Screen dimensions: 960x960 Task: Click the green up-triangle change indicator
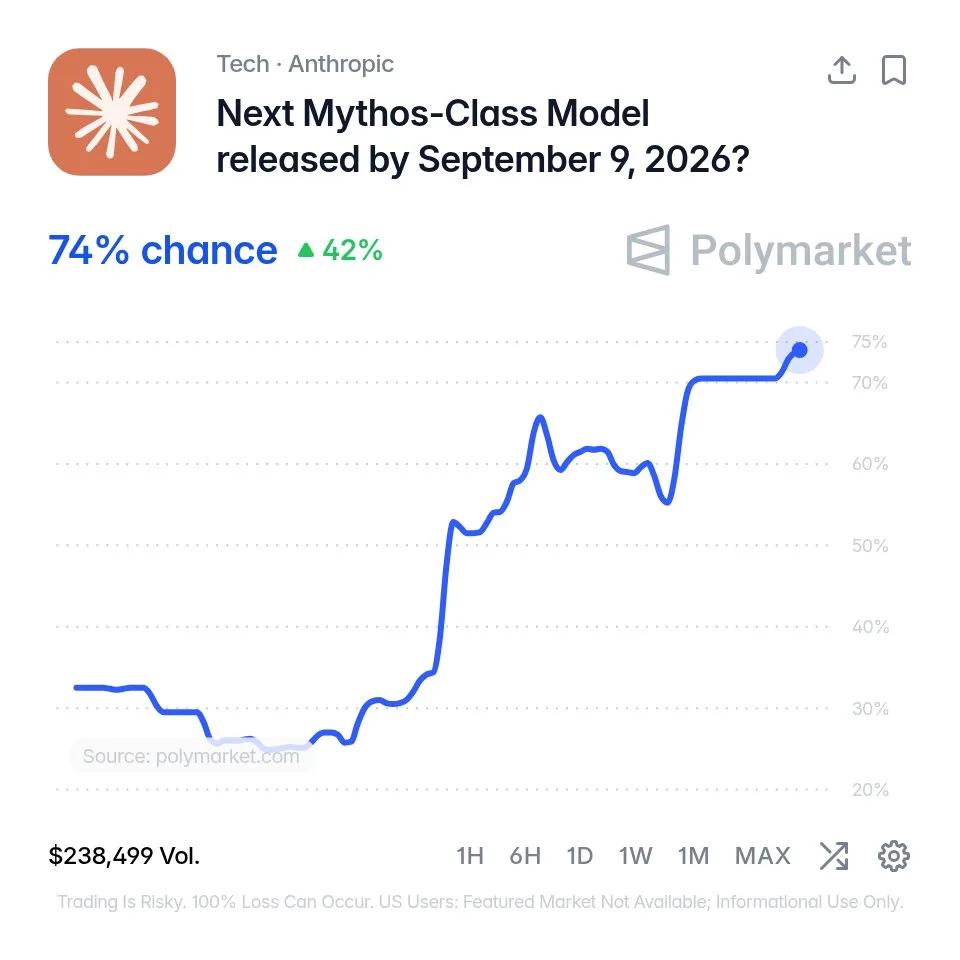tap(306, 250)
